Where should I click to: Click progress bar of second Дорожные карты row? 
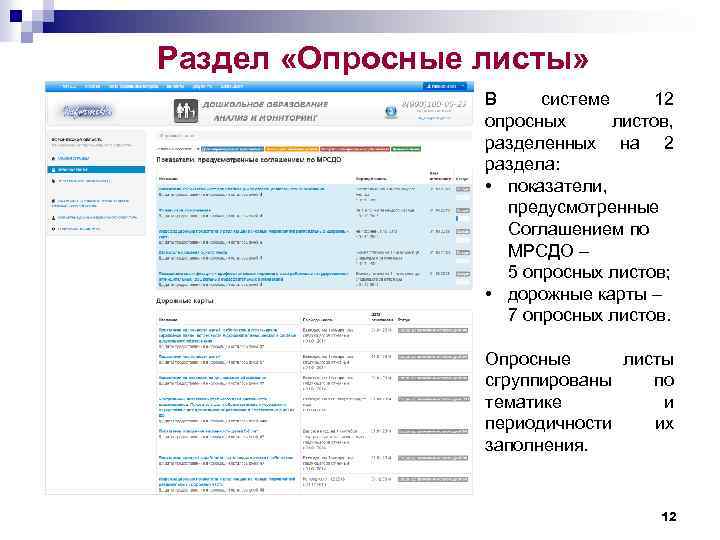(433, 357)
